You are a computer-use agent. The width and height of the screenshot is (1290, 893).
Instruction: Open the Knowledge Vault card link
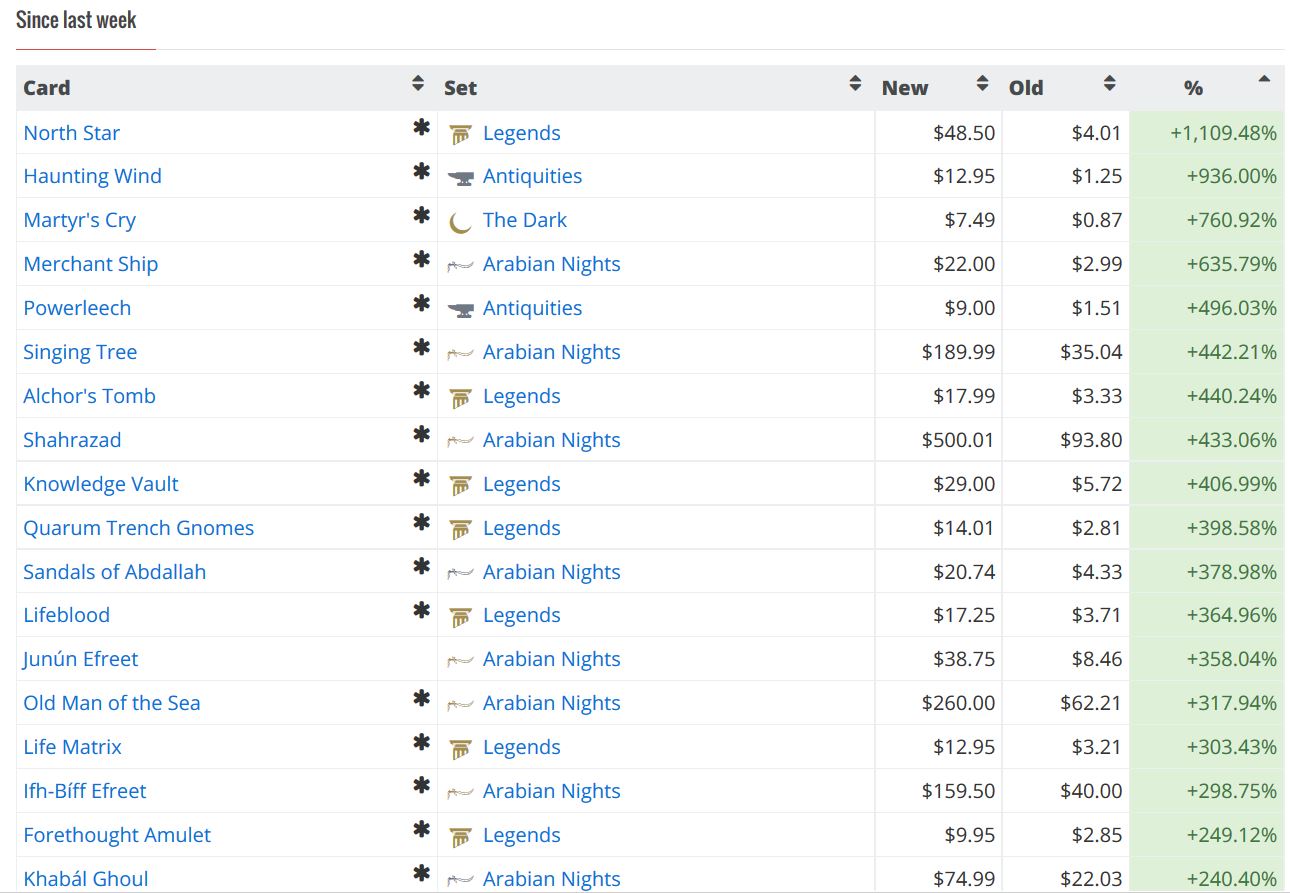pyautogui.click(x=101, y=484)
